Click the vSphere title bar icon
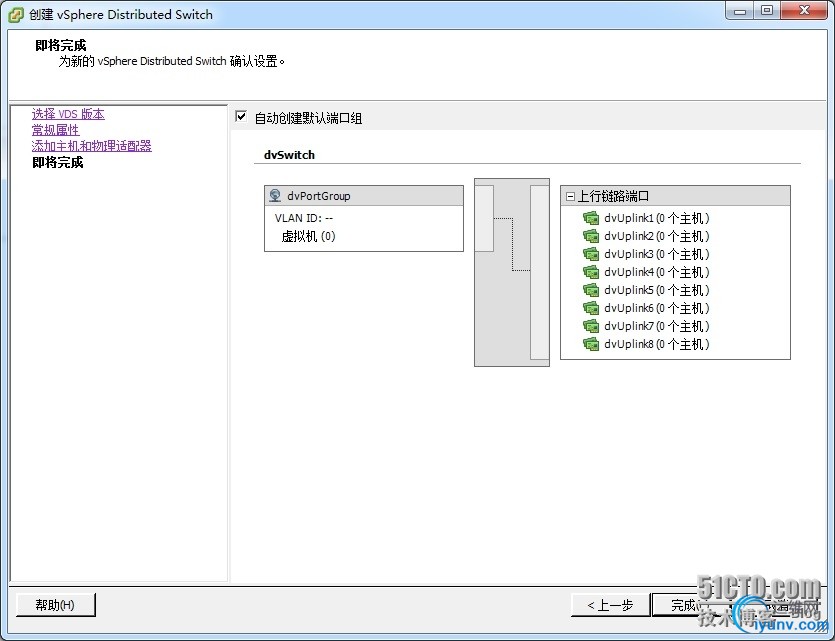 [x=16, y=15]
